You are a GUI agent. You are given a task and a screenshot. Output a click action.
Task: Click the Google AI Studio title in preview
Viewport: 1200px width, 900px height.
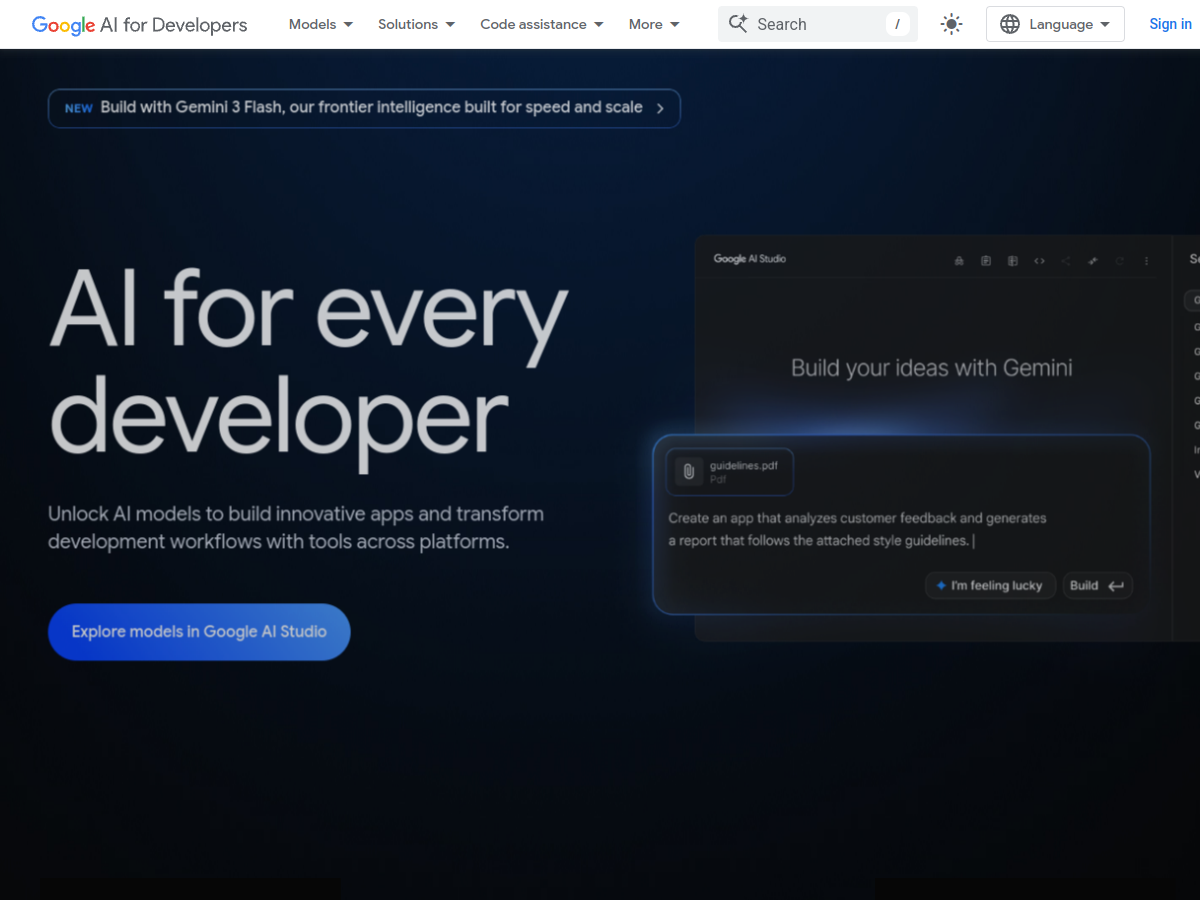point(750,259)
